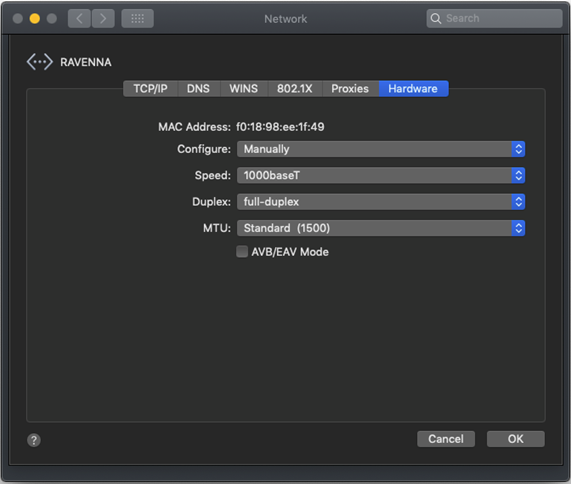The image size is (571, 484).
Task: Switch to the Proxies tab
Action: pyautogui.click(x=350, y=88)
